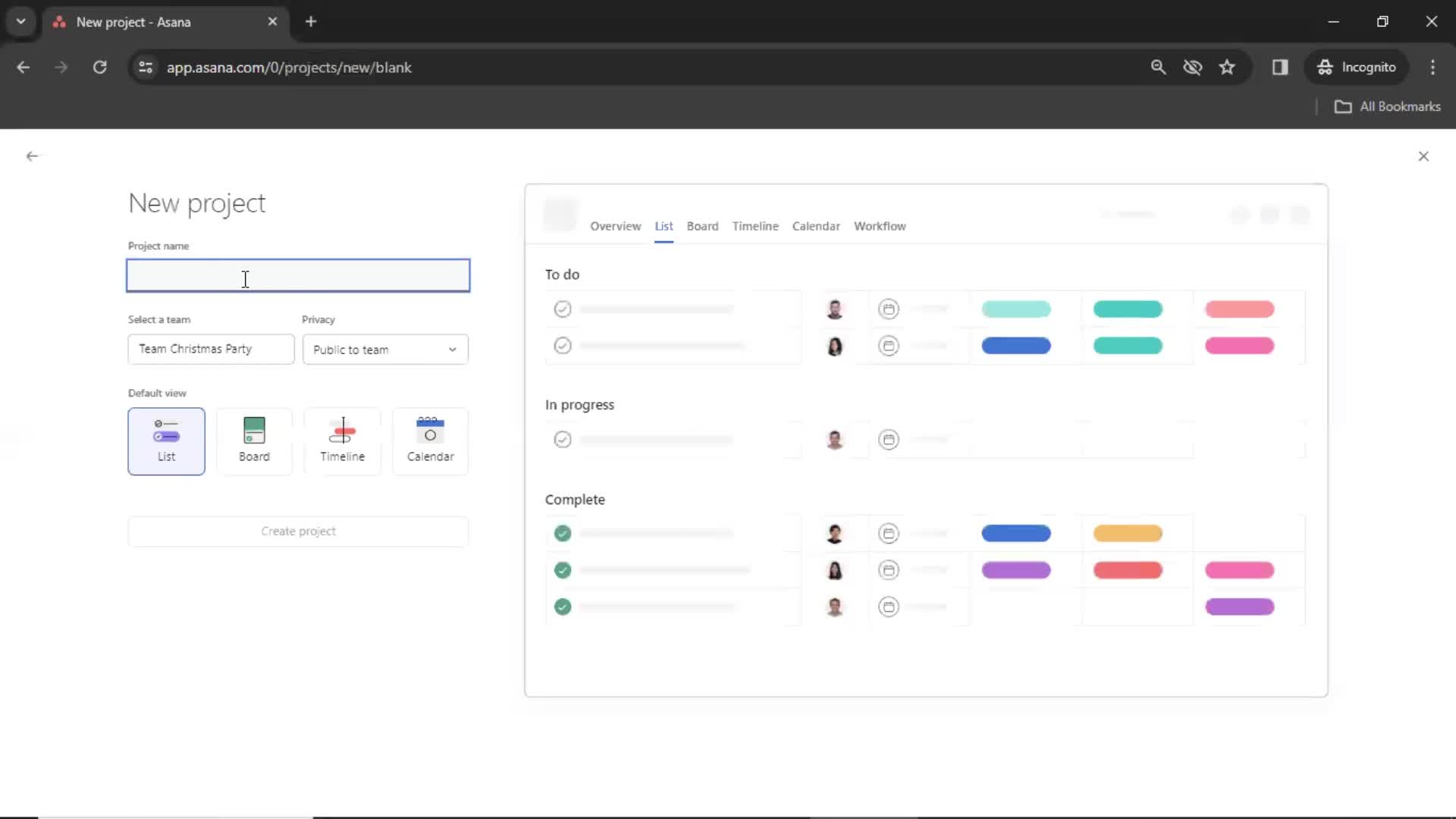1456x819 pixels.
Task: Click the Project name input field
Action: (298, 276)
